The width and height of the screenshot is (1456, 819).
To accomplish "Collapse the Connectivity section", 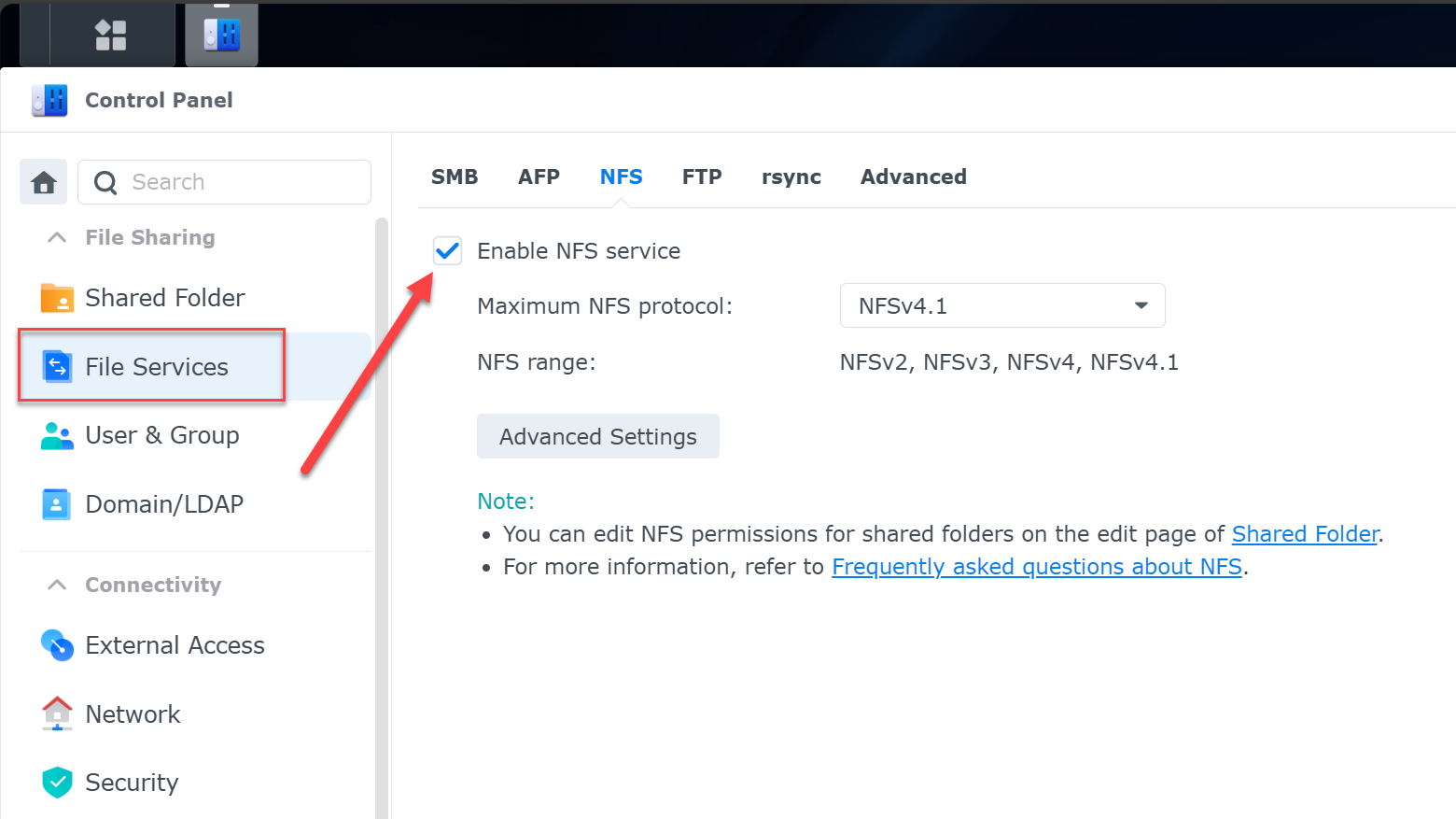I will 57,586.
